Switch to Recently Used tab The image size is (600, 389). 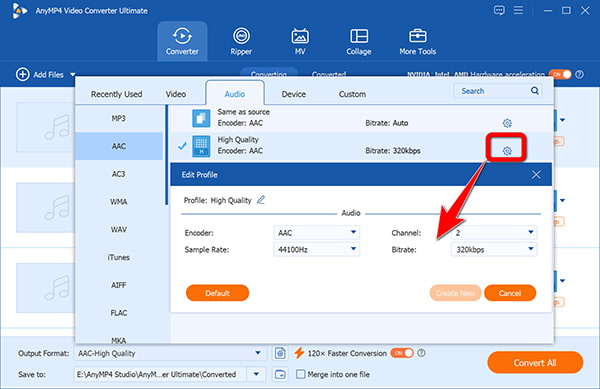click(116, 94)
